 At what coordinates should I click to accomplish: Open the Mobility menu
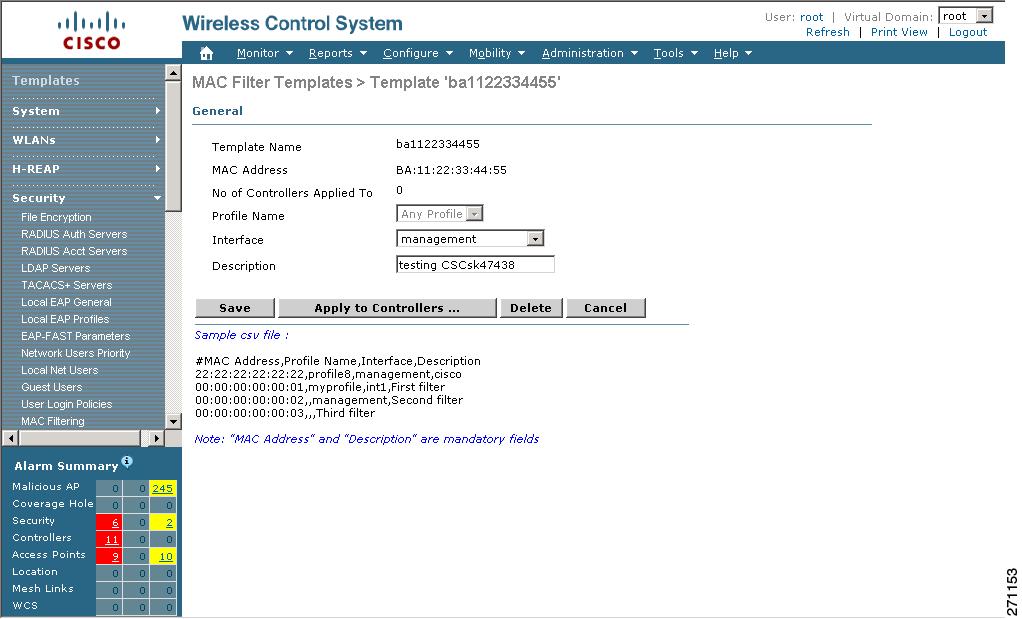click(497, 53)
